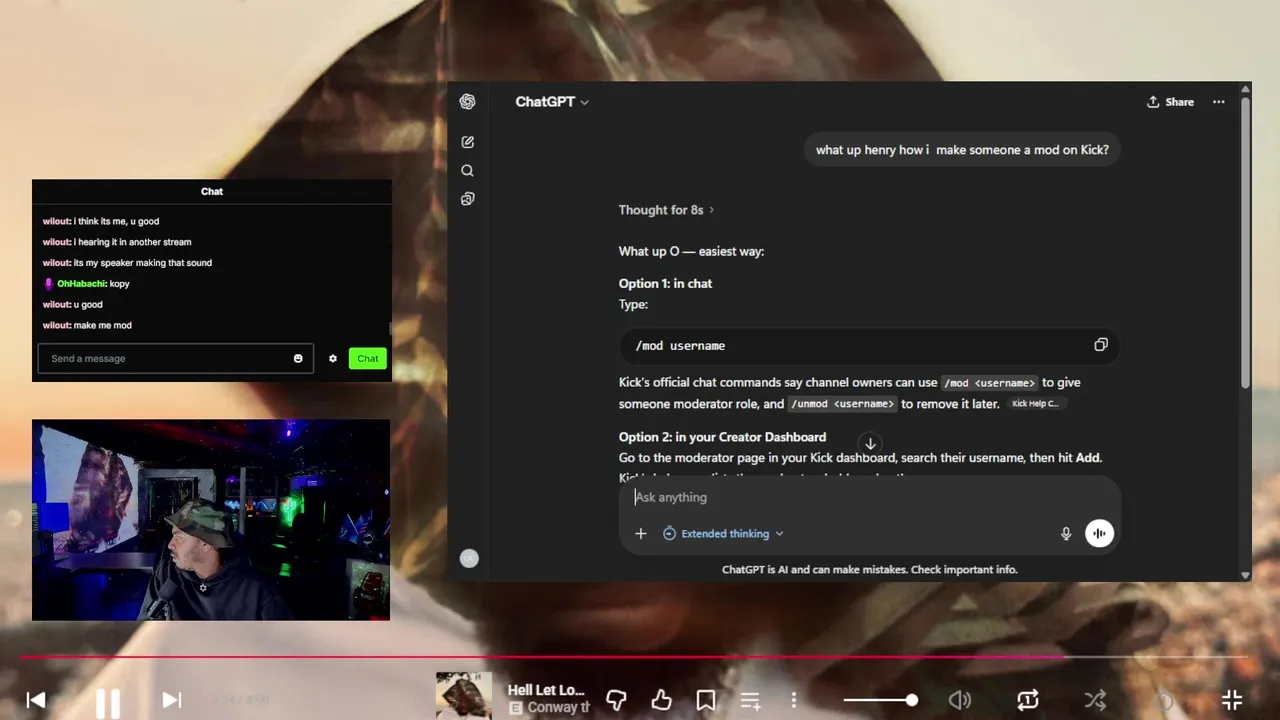Click the OhHabachi username in chat
This screenshot has width=1280, height=720.
80,284
